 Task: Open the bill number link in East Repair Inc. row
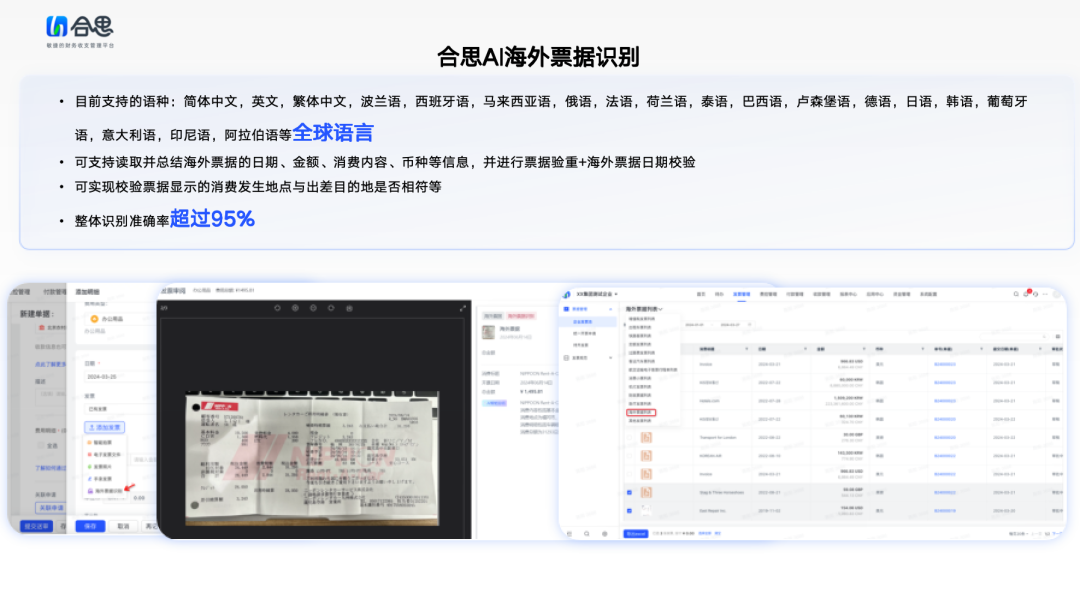point(945,510)
